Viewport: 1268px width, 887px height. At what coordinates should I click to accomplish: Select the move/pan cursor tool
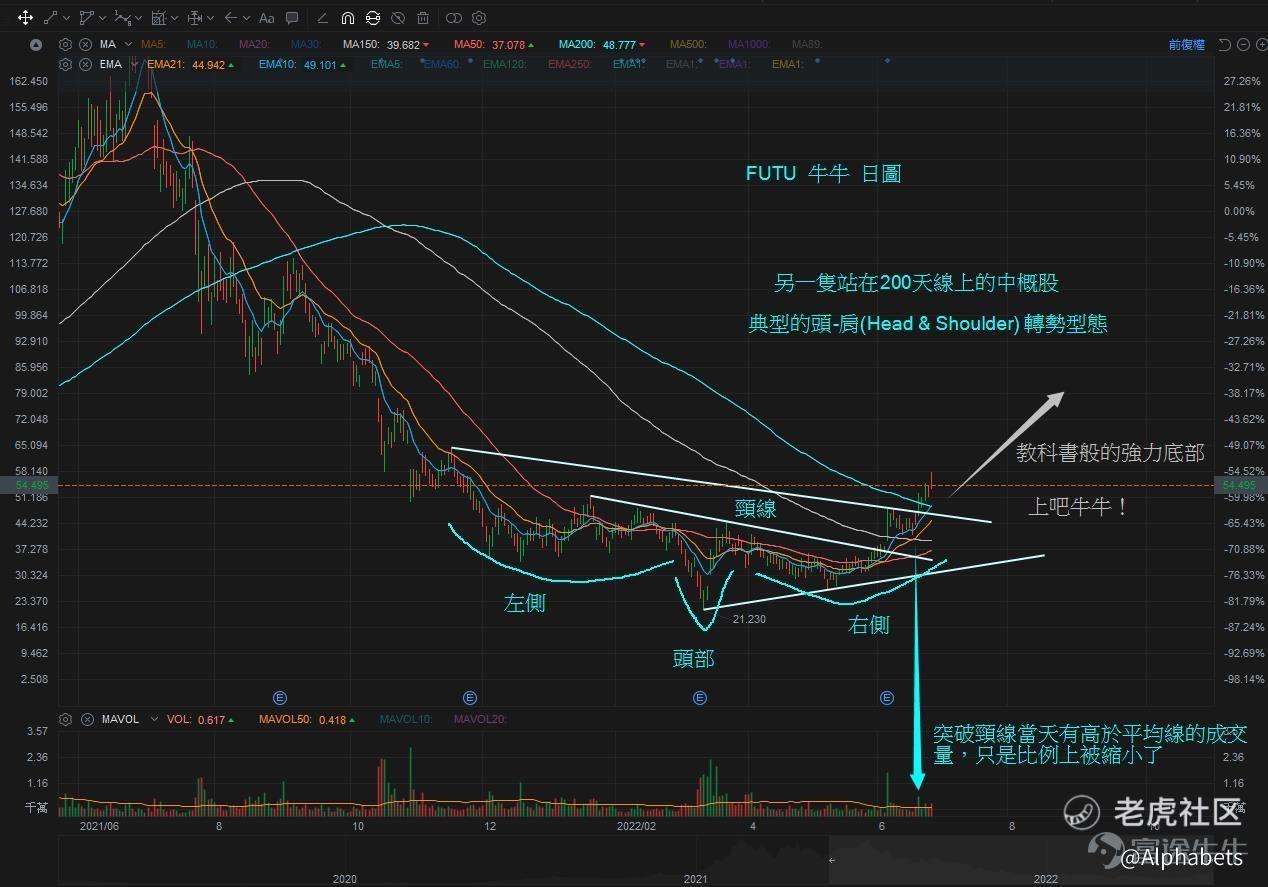tap(25, 18)
